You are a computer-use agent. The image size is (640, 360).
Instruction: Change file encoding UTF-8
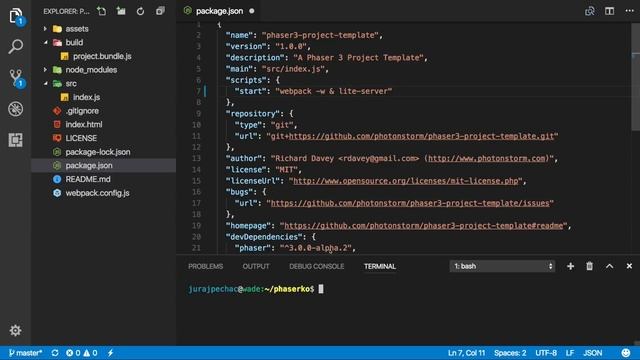point(546,353)
